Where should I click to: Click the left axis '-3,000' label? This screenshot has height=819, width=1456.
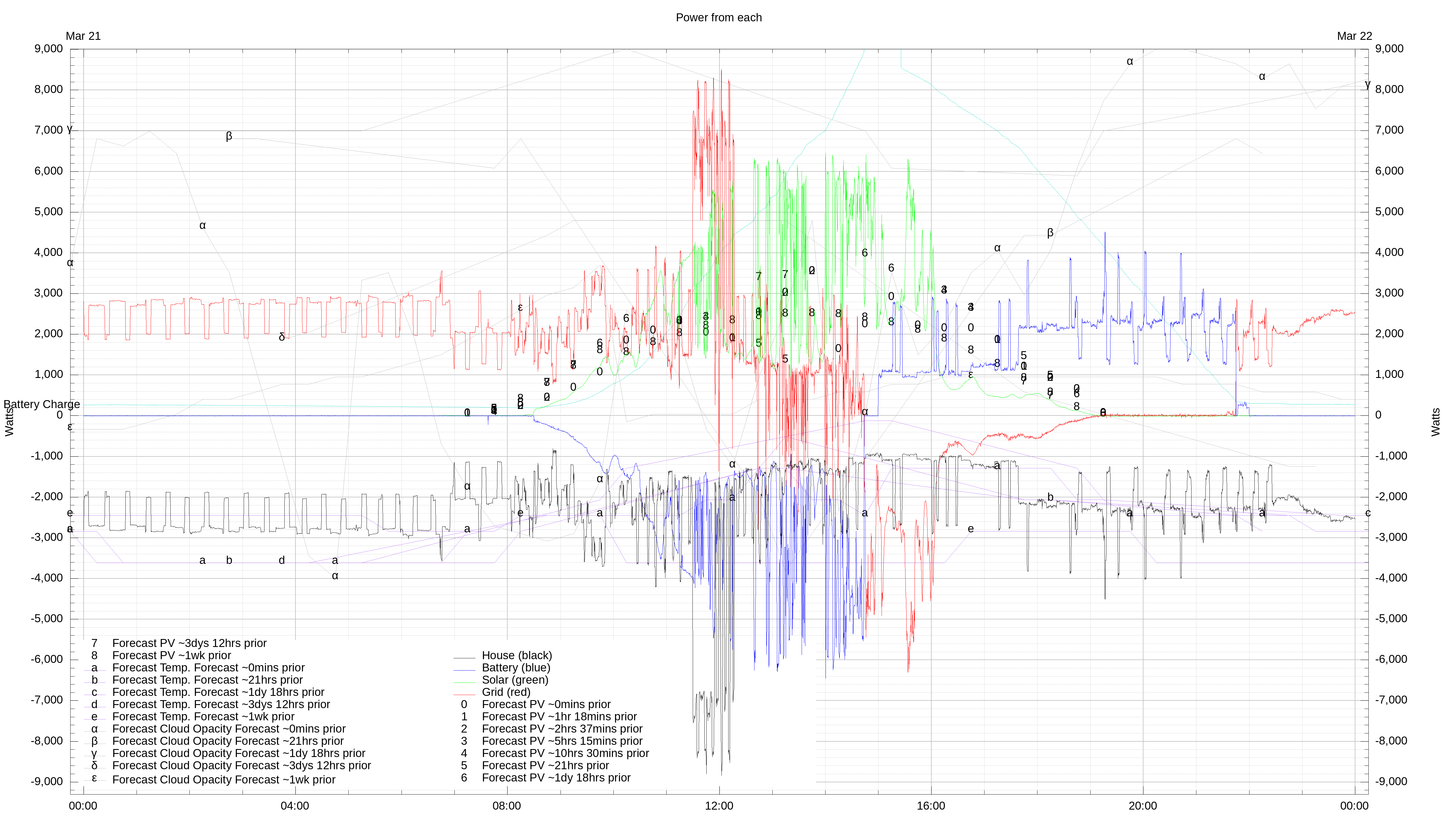[x=47, y=537]
